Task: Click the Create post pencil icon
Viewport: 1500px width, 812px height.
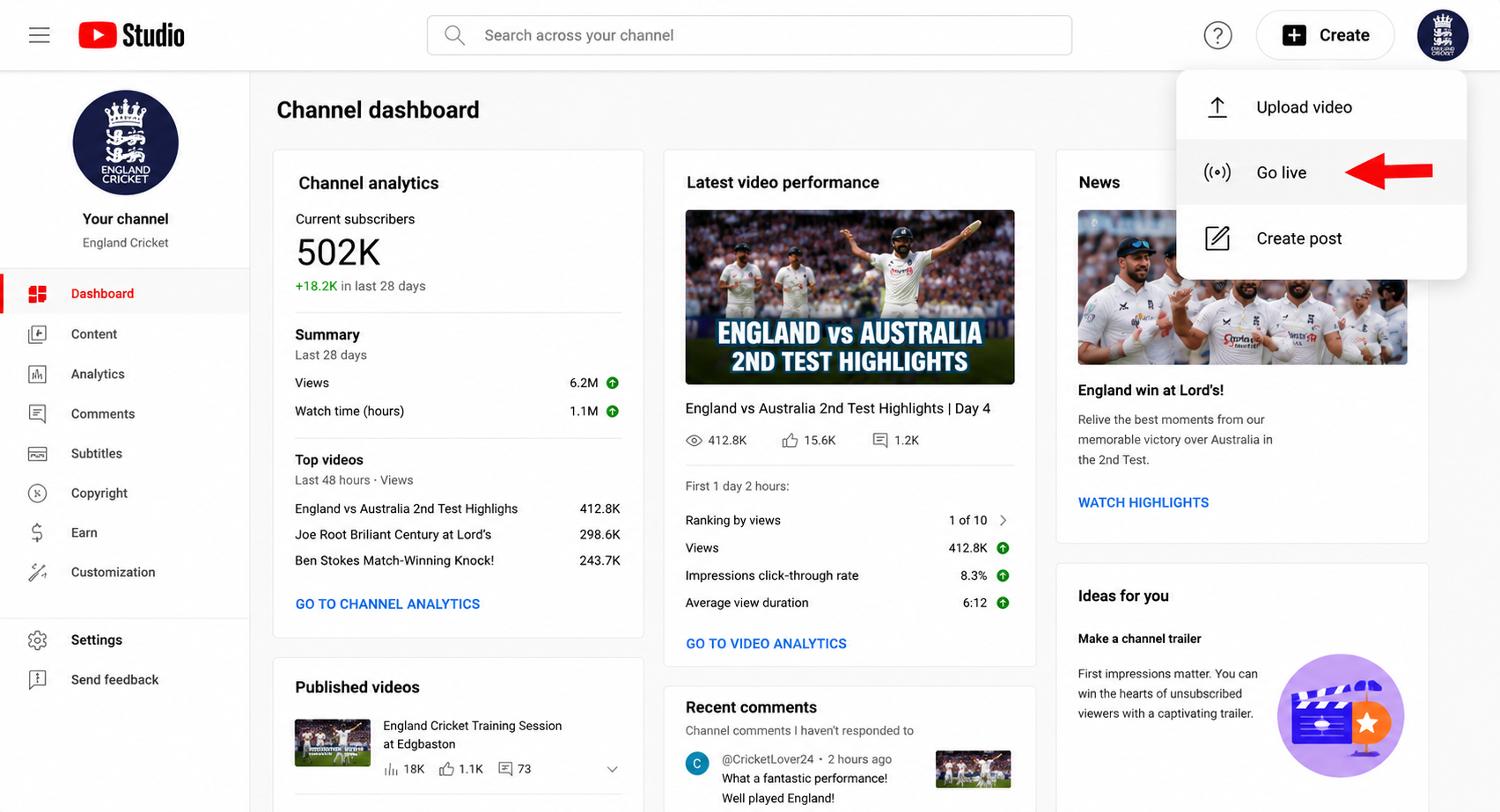Action: (x=1217, y=238)
